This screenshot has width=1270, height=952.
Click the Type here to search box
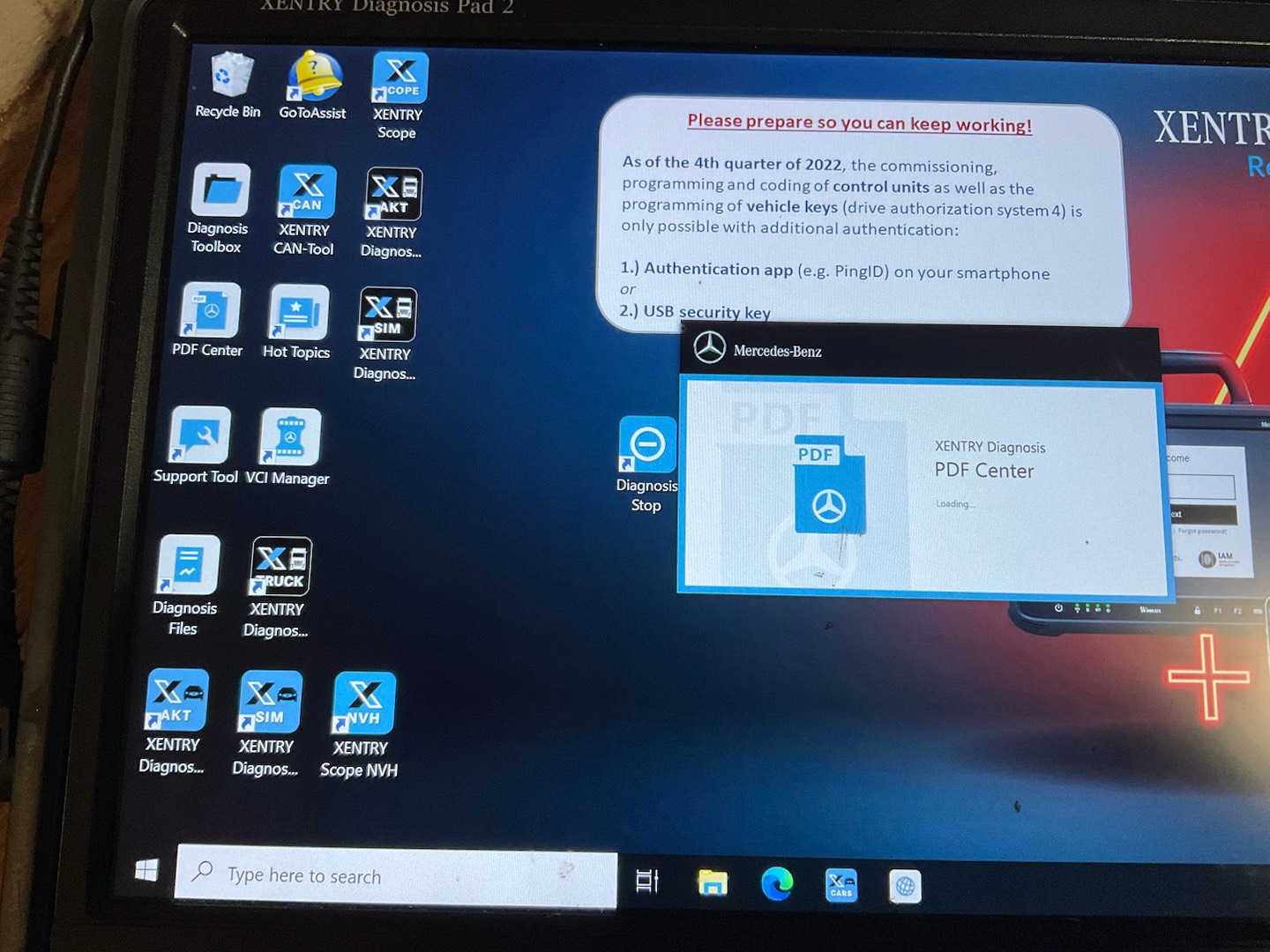(x=396, y=876)
